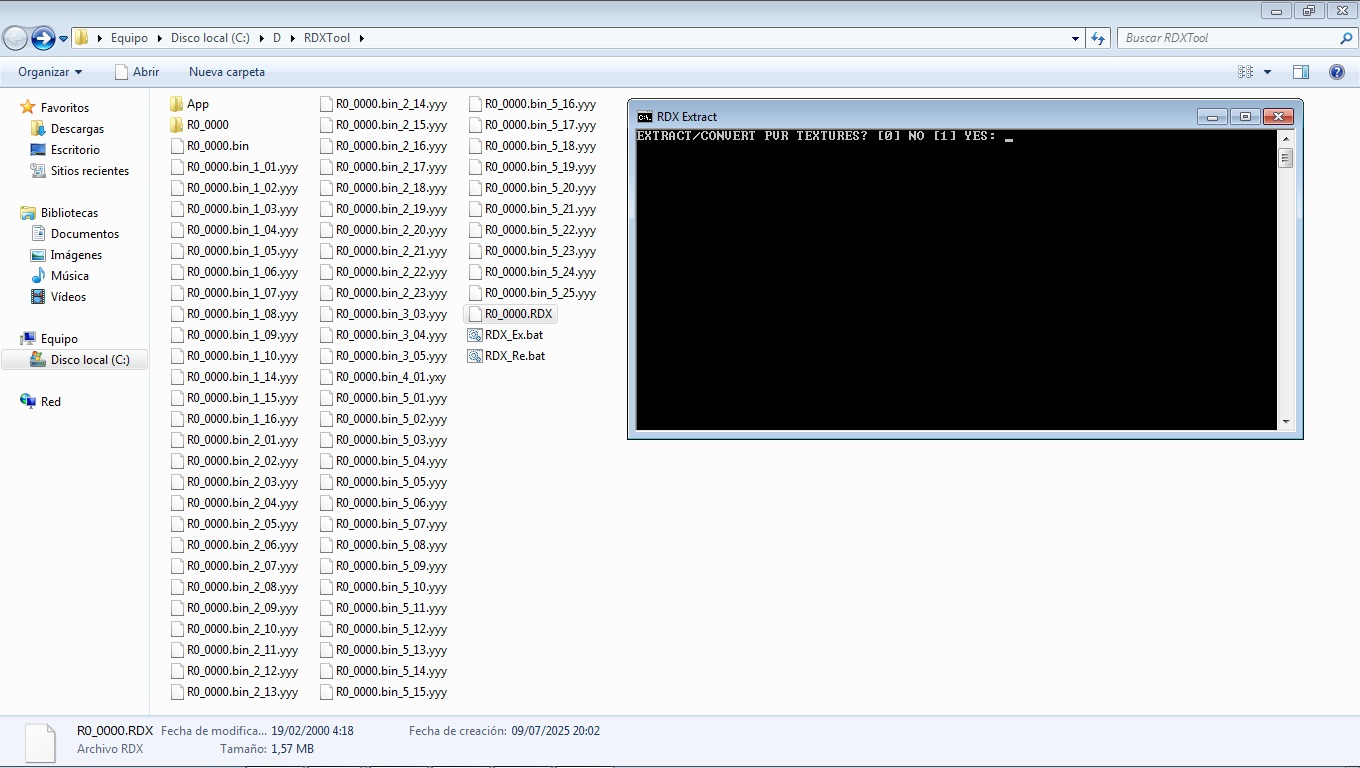Open Sitios recientes in sidebar
This screenshot has width=1360, height=768.
(90, 171)
